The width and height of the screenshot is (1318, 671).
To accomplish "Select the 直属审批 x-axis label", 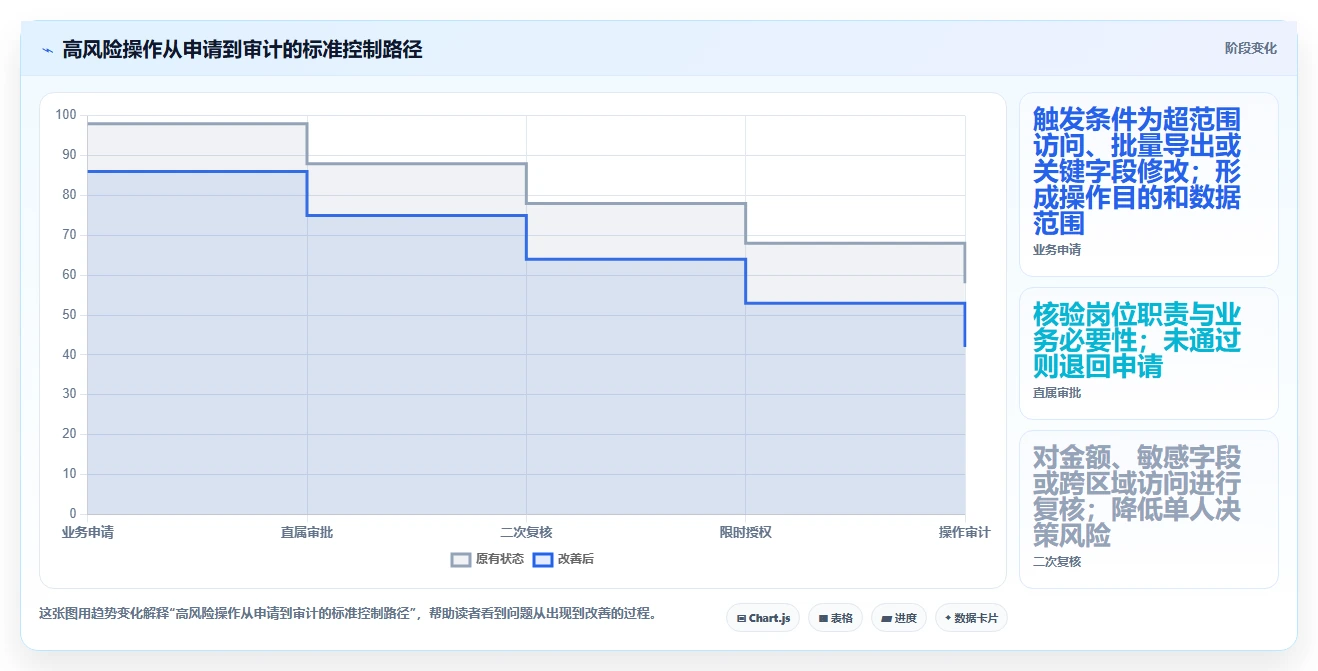I will pyautogui.click(x=307, y=532).
